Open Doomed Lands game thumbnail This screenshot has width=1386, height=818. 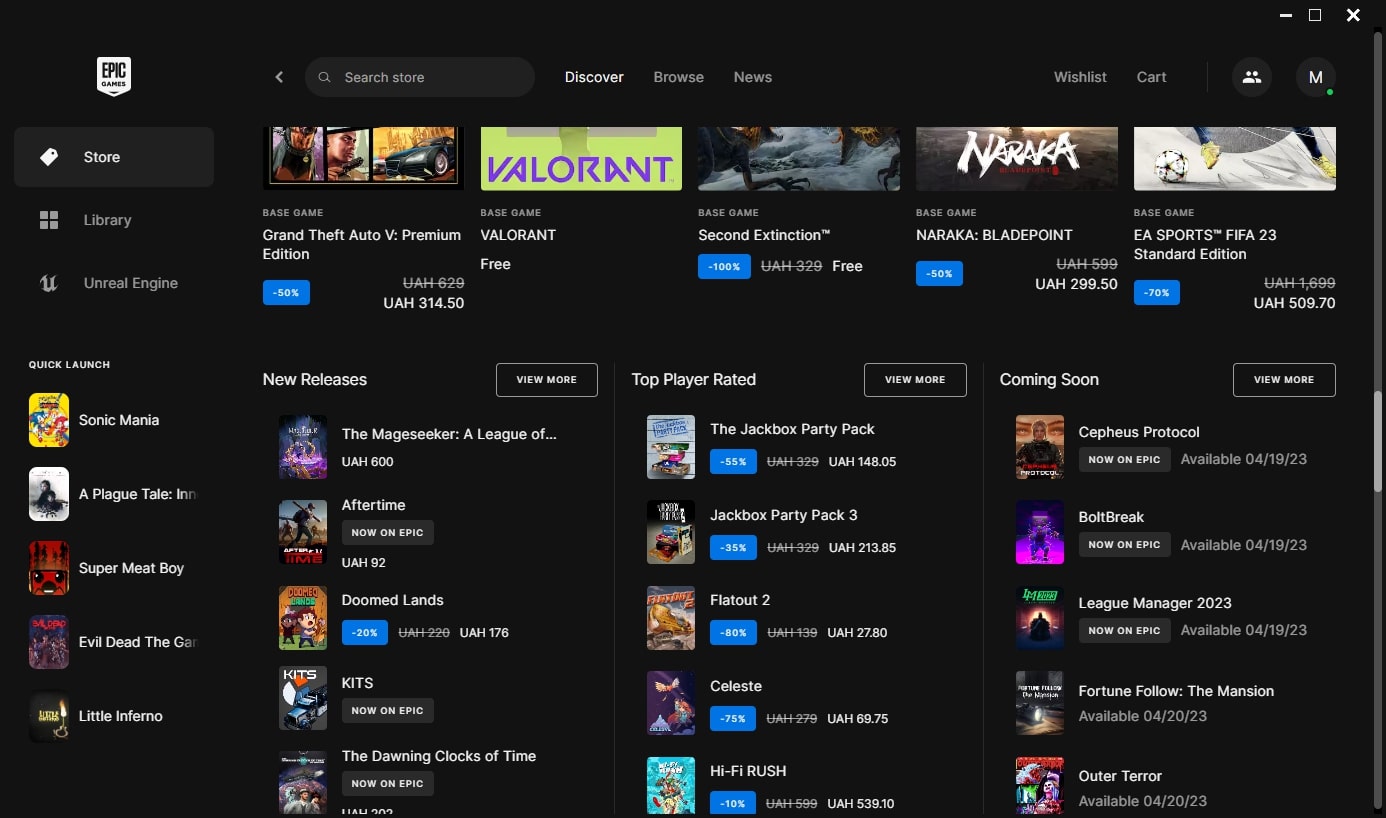303,618
